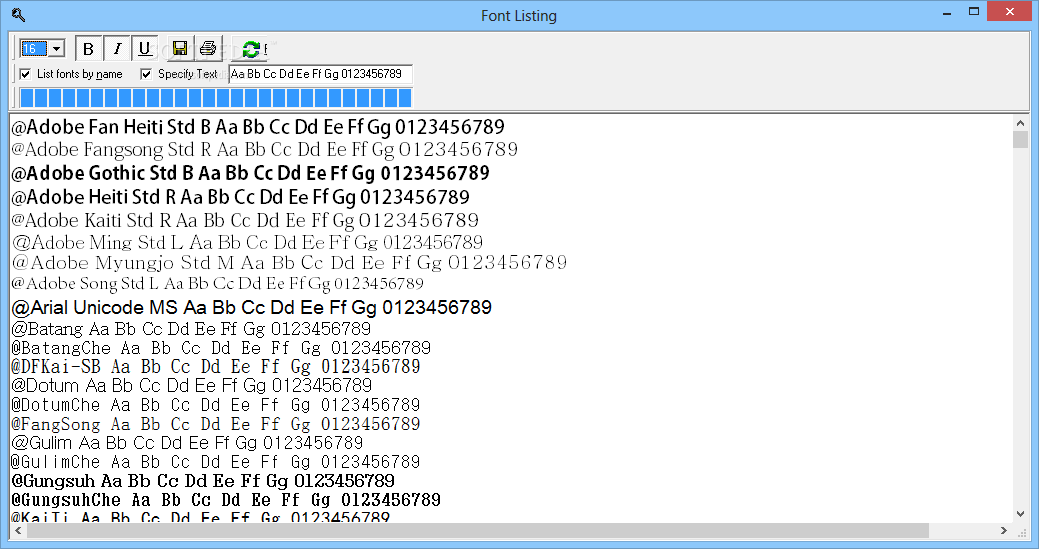
Task: Click the horizontal scrollbar left arrow
Action: [x=18, y=530]
